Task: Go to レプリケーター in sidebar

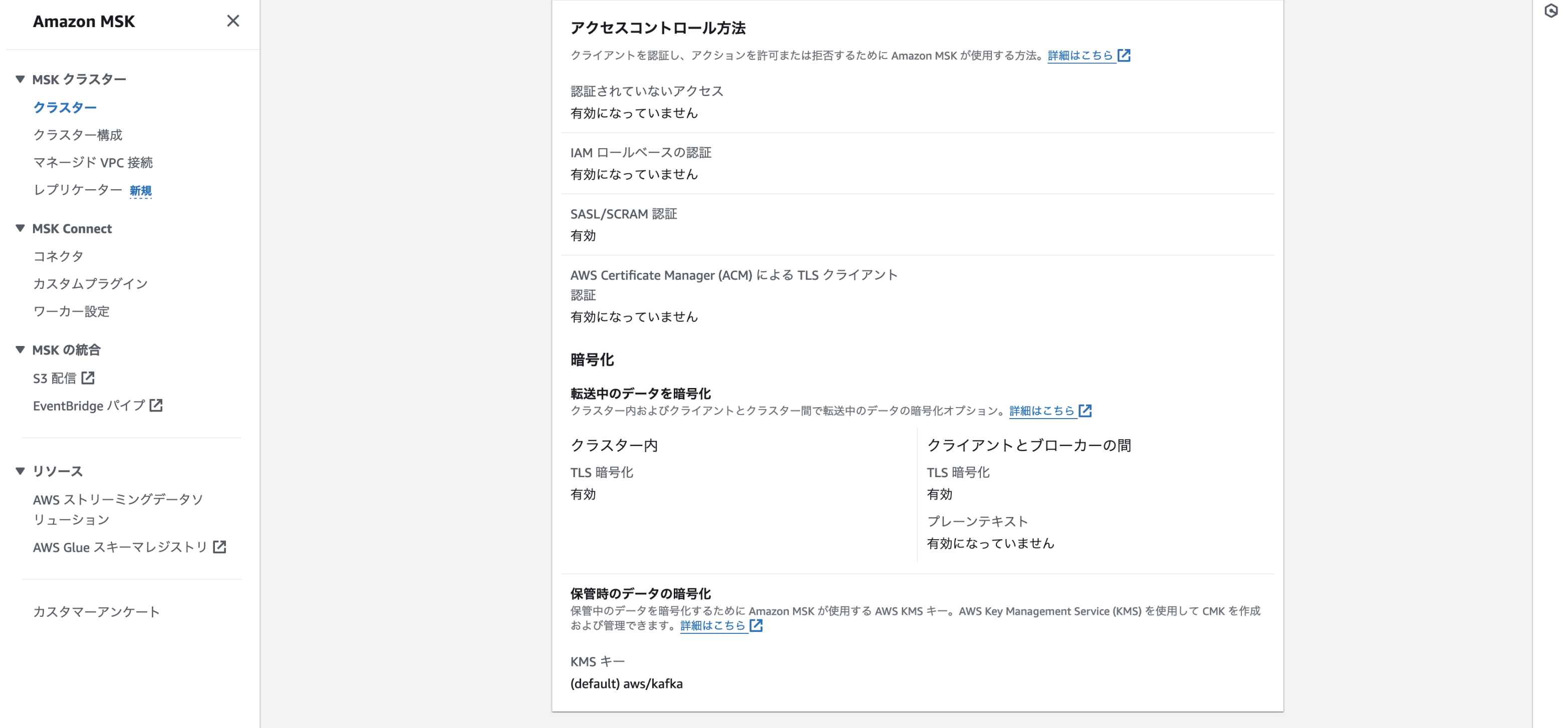Action: [77, 190]
